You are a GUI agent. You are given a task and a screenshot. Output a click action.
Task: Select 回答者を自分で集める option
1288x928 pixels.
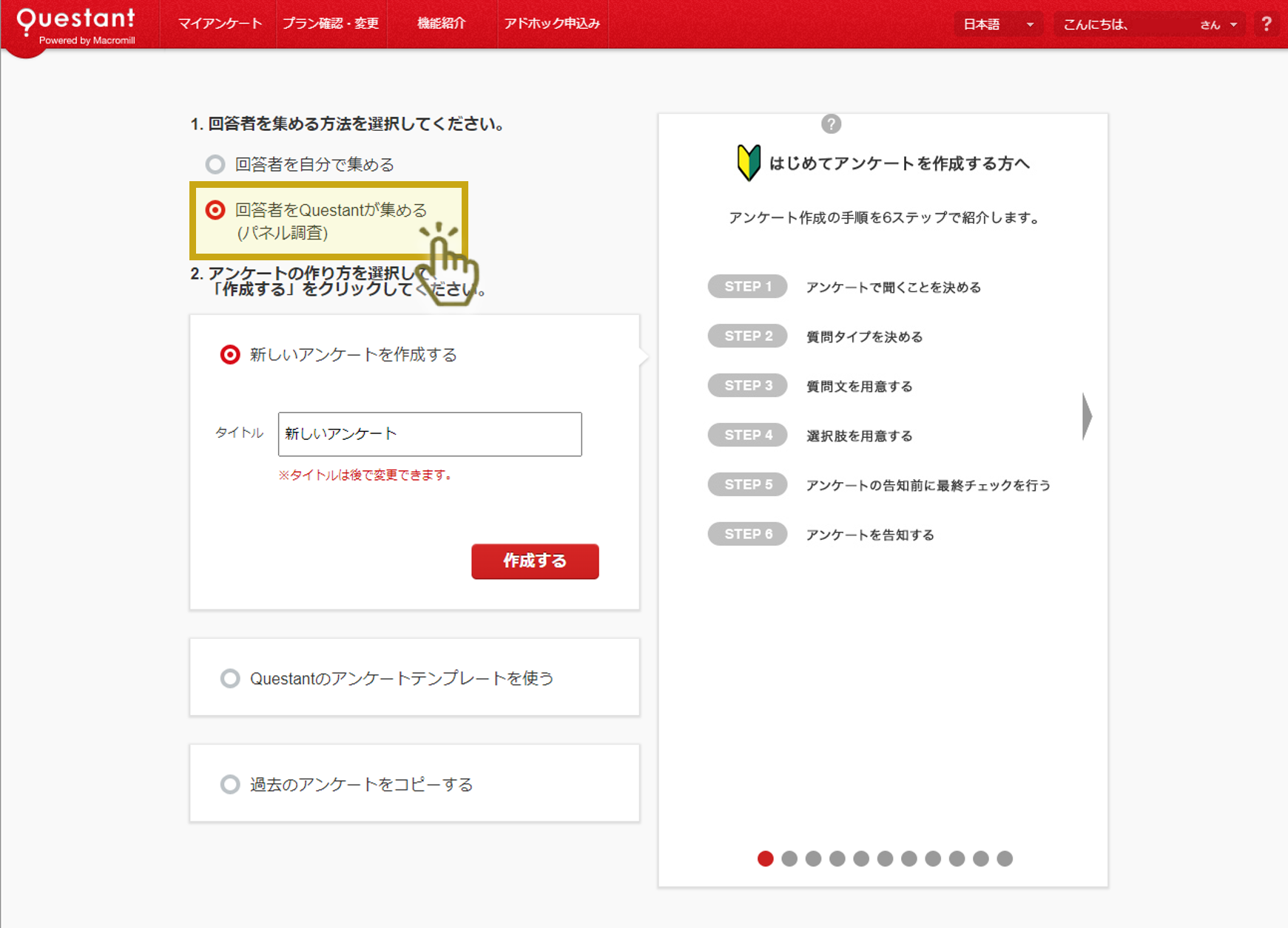coord(216,164)
